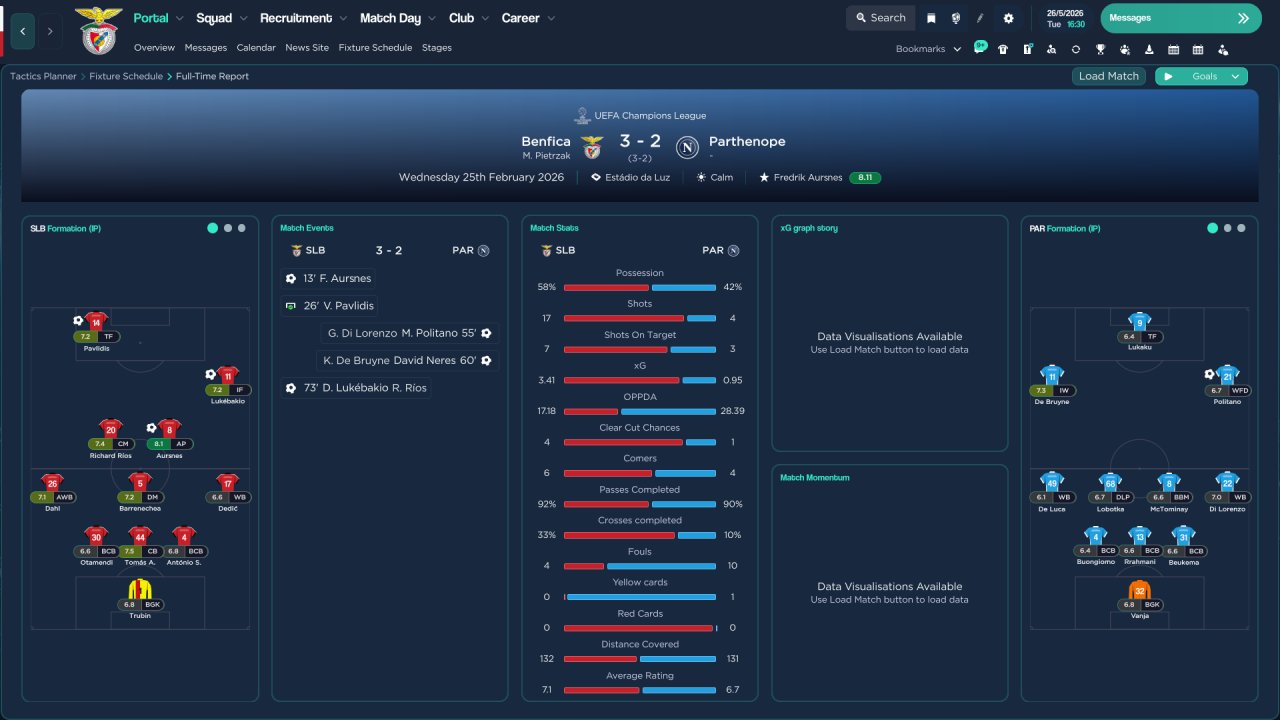The image size is (1280, 720).
Task: Expand the Career menu chevron
Action: (550, 18)
